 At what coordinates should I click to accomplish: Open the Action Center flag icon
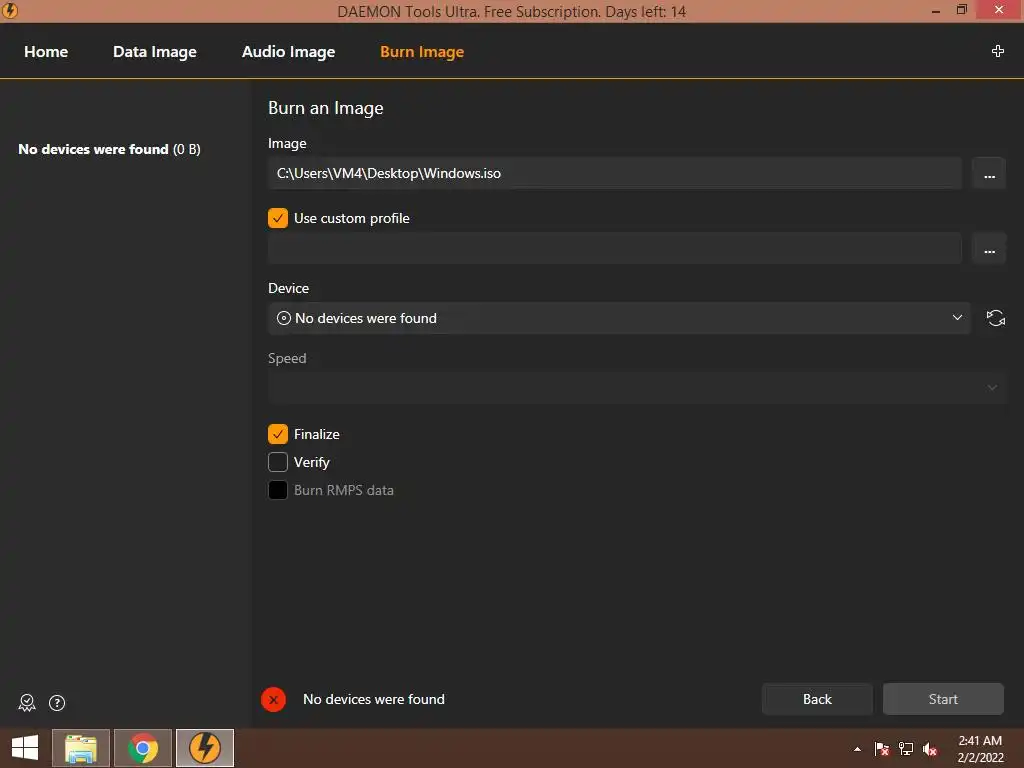[882, 749]
